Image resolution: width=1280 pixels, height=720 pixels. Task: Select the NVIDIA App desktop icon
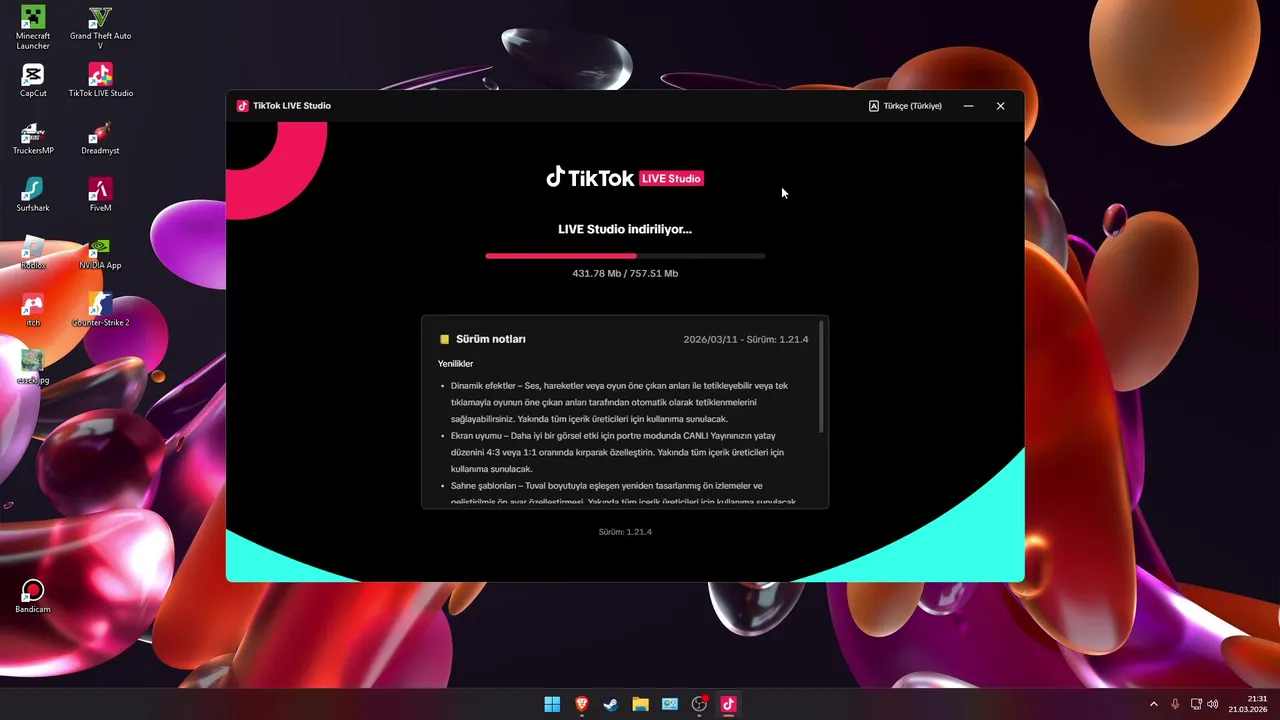(x=100, y=253)
